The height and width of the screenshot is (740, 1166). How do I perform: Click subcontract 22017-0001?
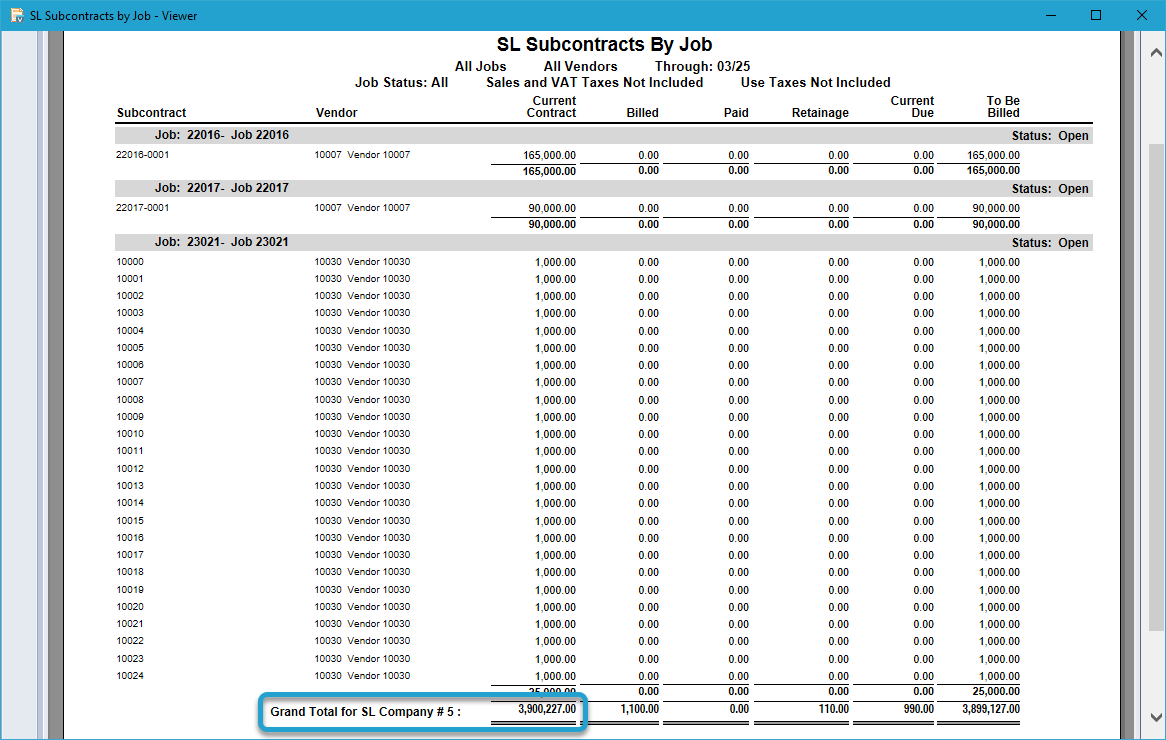click(x=143, y=207)
